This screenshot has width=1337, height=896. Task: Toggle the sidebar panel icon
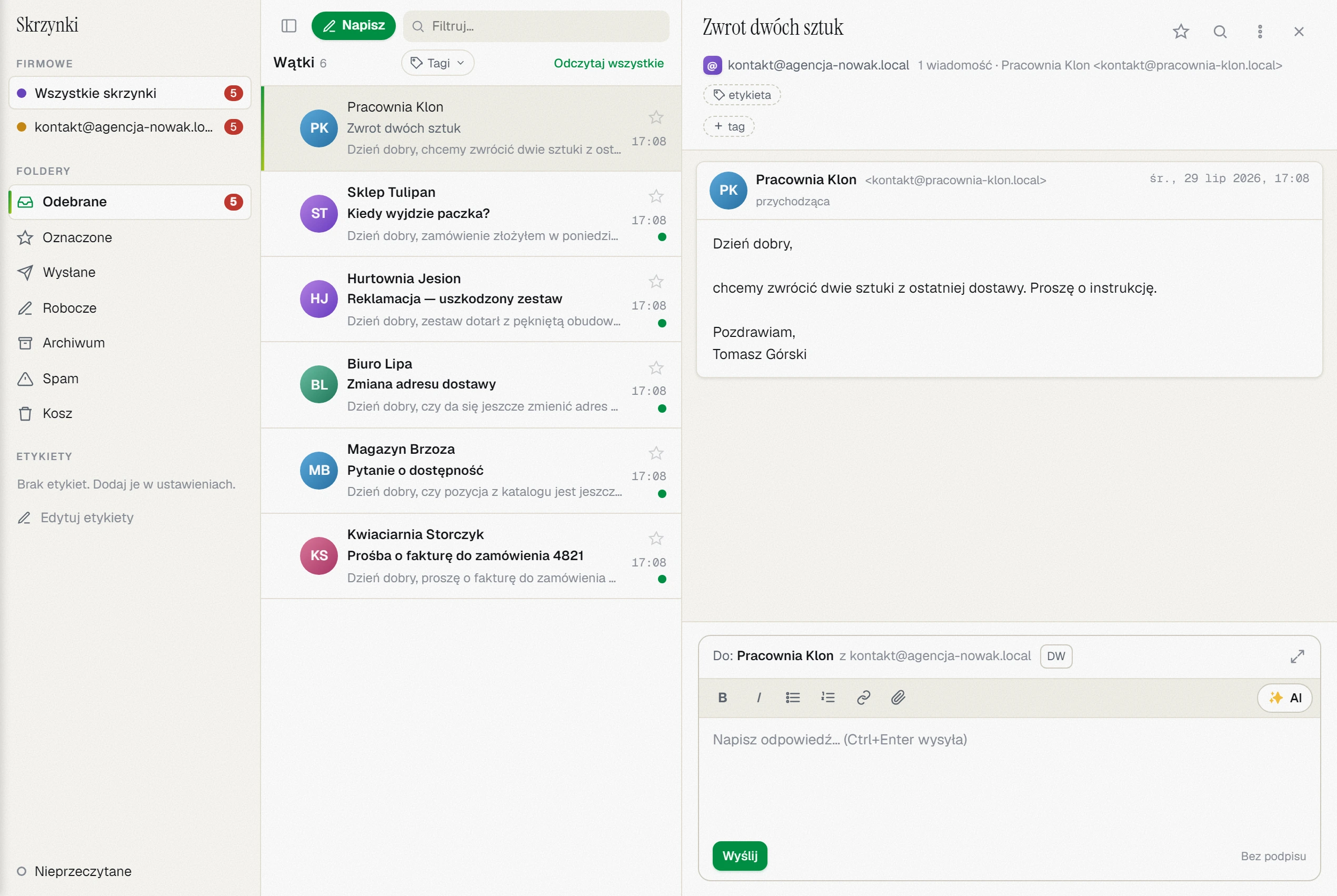pos(289,26)
